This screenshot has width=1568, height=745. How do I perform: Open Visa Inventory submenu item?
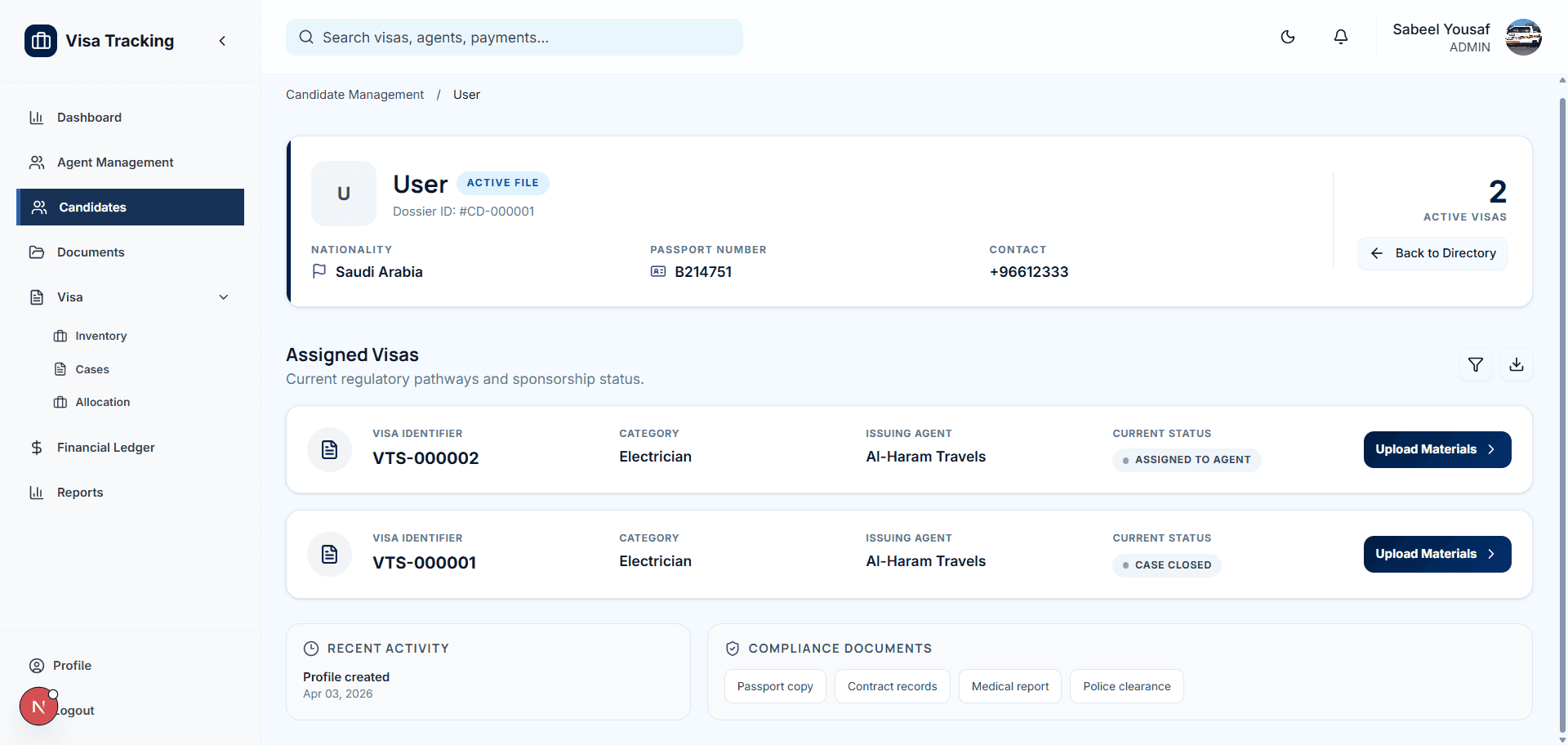(101, 336)
